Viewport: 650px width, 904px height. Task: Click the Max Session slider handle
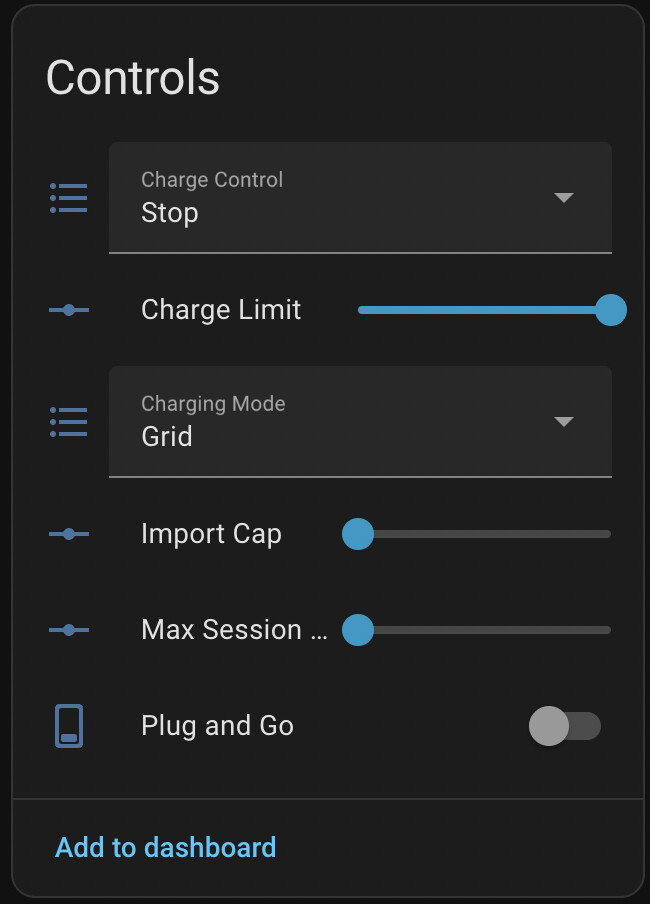pyautogui.click(x=358, y=630)
